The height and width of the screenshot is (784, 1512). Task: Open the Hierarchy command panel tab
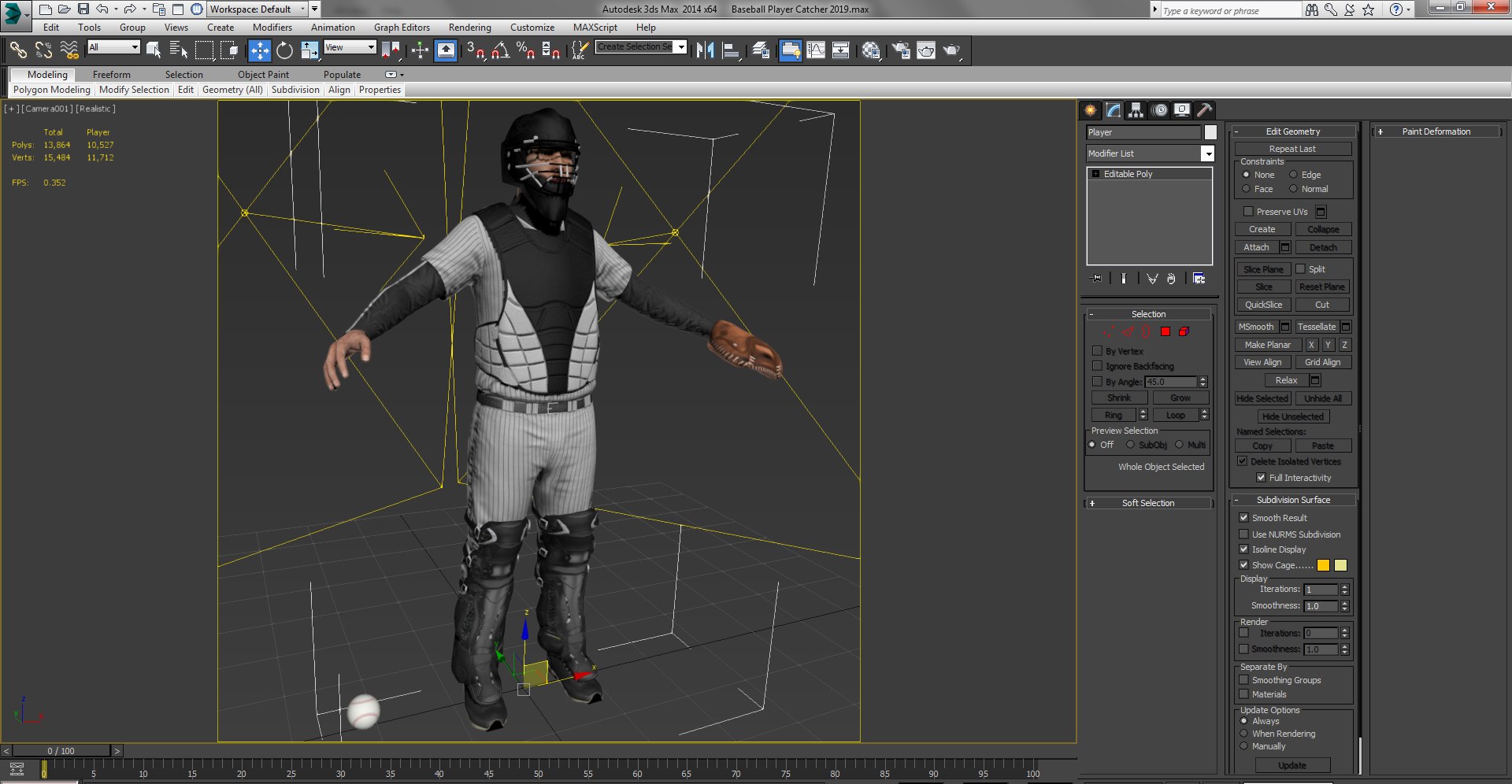[1136, 110]
